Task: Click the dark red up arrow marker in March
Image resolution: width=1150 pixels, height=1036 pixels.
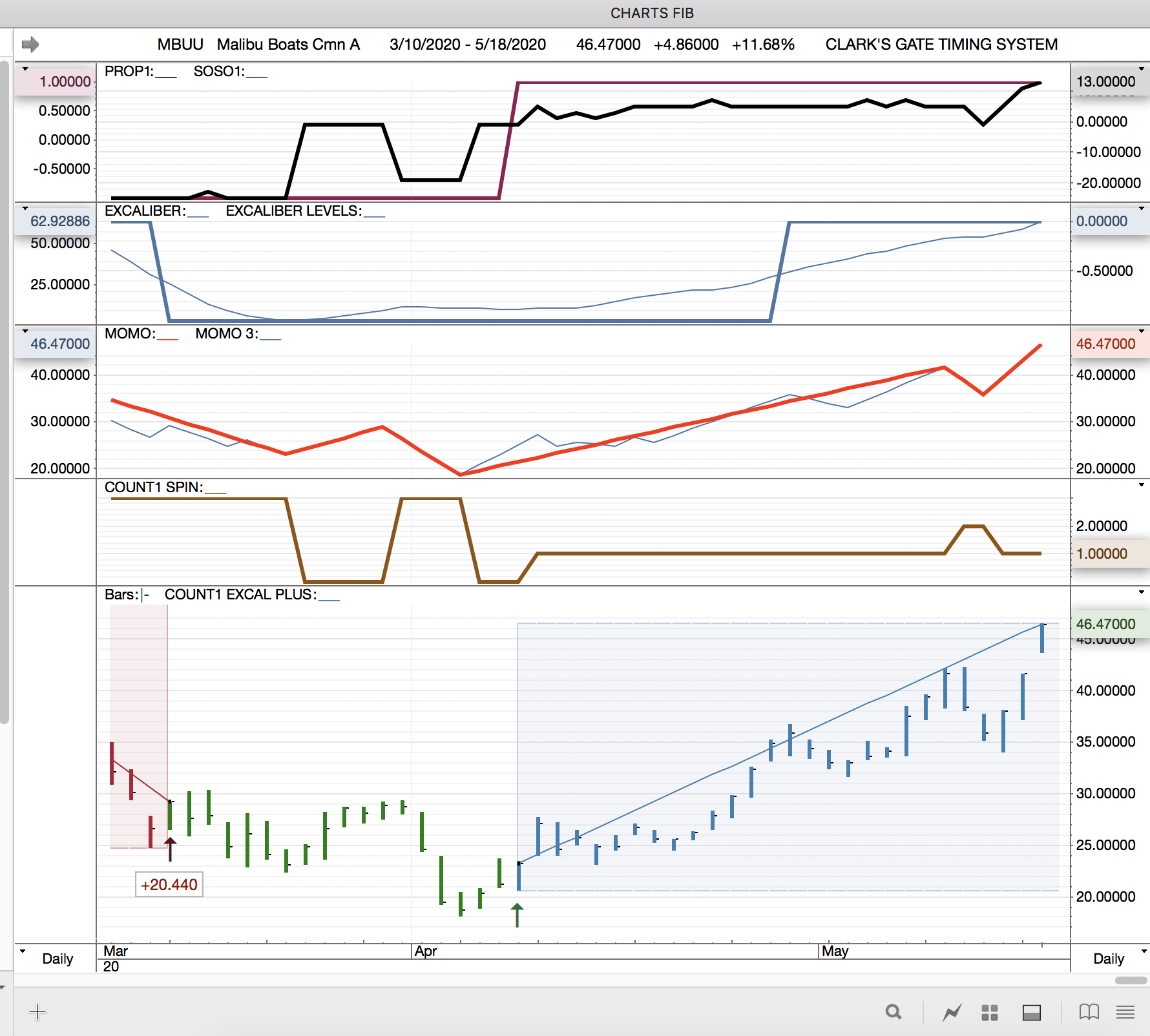Action: (x=170, y=849)
